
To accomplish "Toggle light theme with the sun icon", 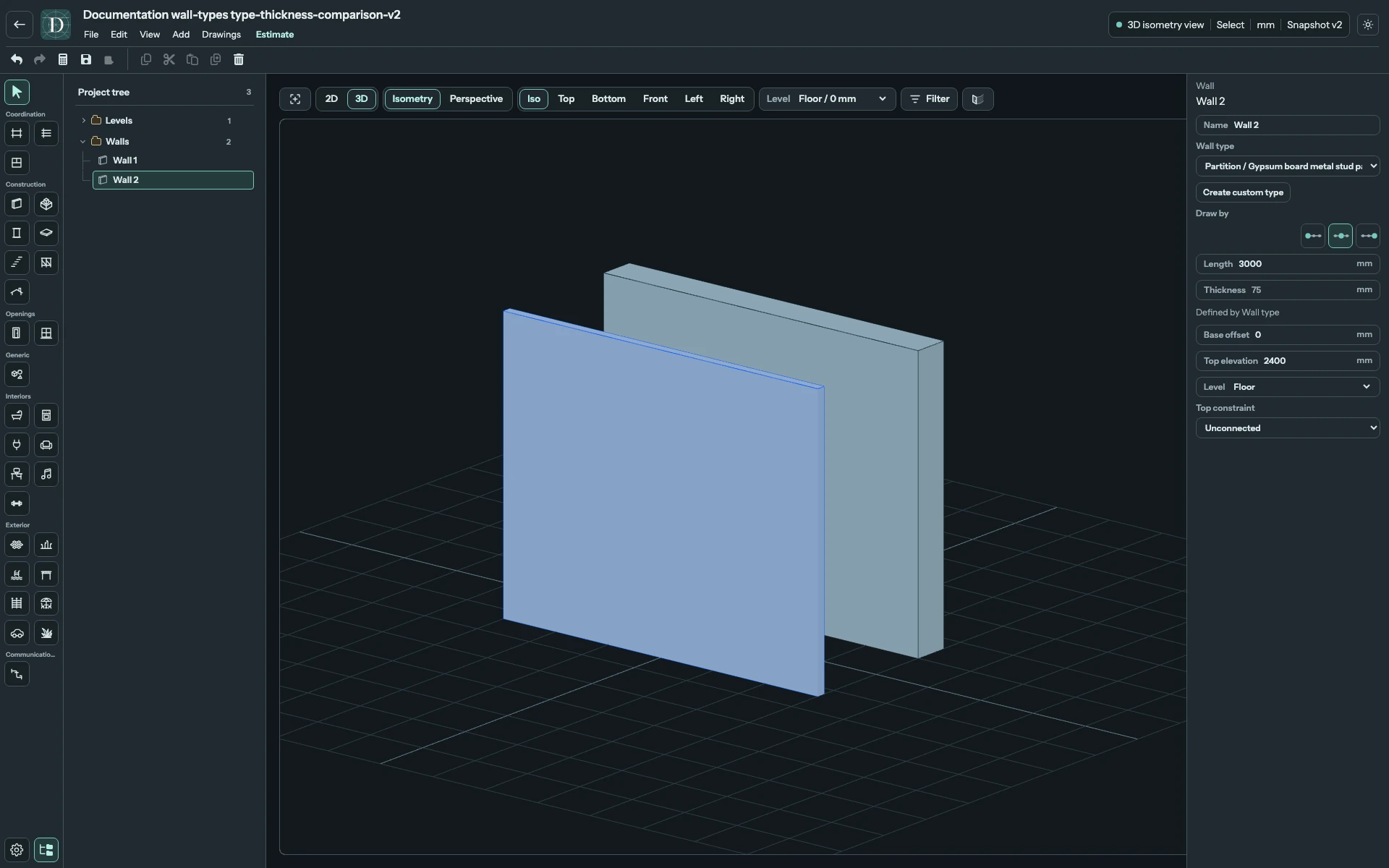I will (x=1368, y=25).
